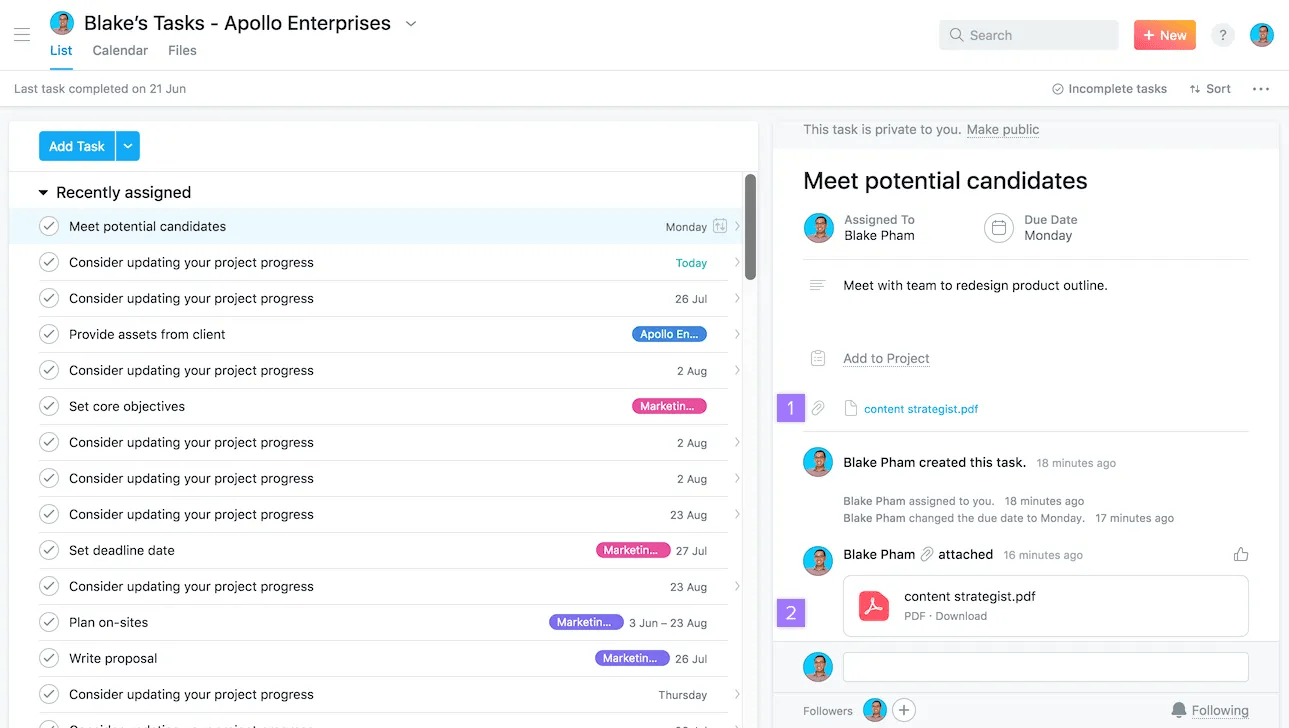The width and height of the screenshot is (1289, 728).
Task: Collapse the Recently assigned section
Action: click(x=42, y=192)
